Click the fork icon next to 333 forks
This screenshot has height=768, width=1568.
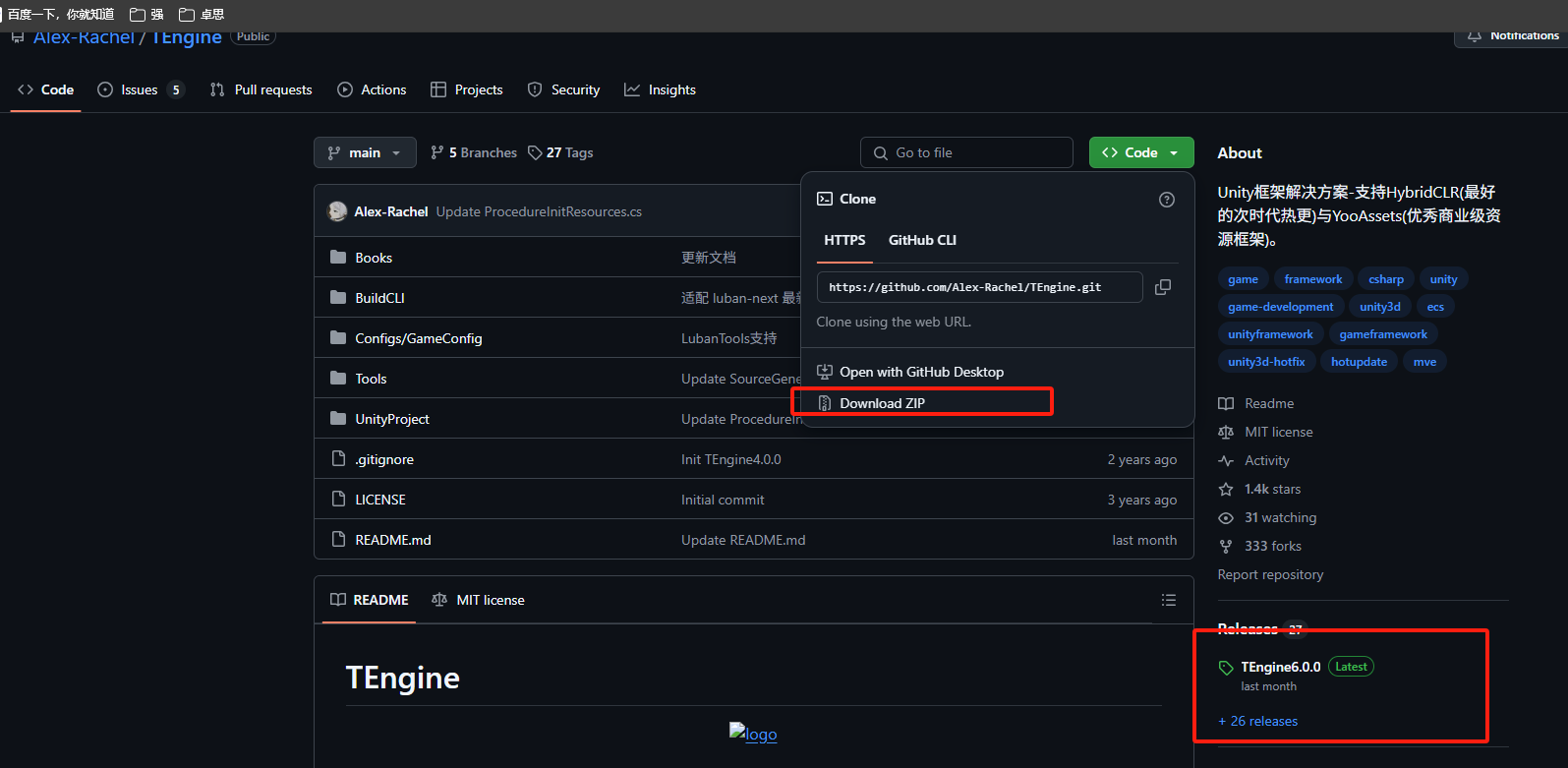(1226, 546)
